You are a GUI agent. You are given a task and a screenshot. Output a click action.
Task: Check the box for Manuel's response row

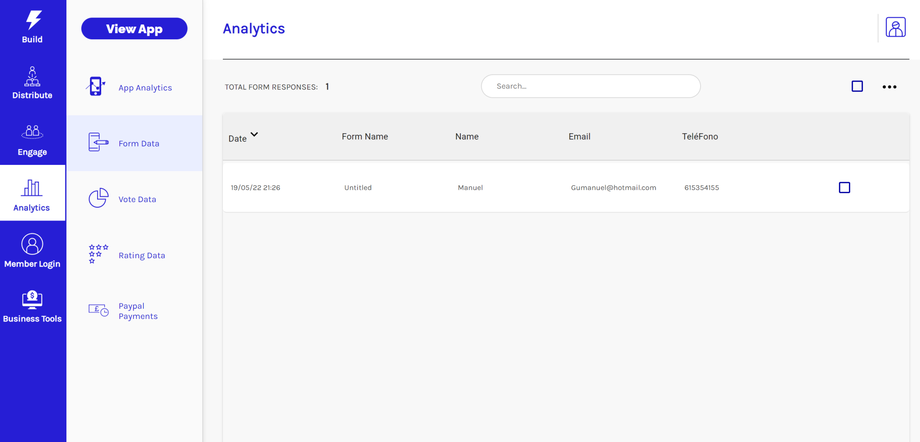(x=844, y=188)
